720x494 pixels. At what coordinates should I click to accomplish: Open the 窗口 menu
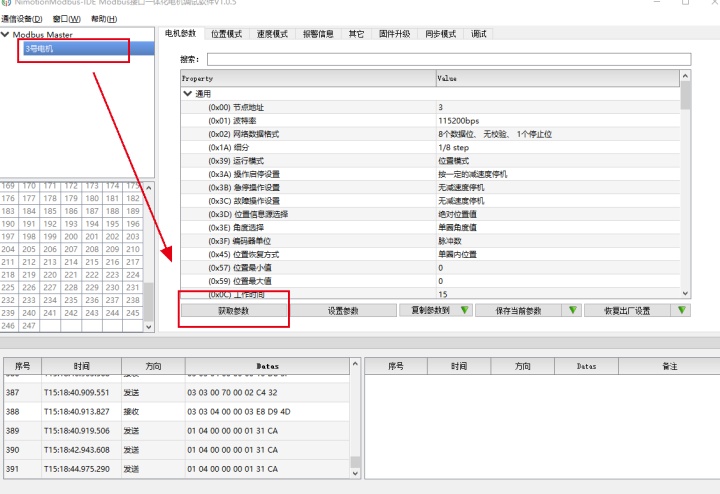click(66, 18)
